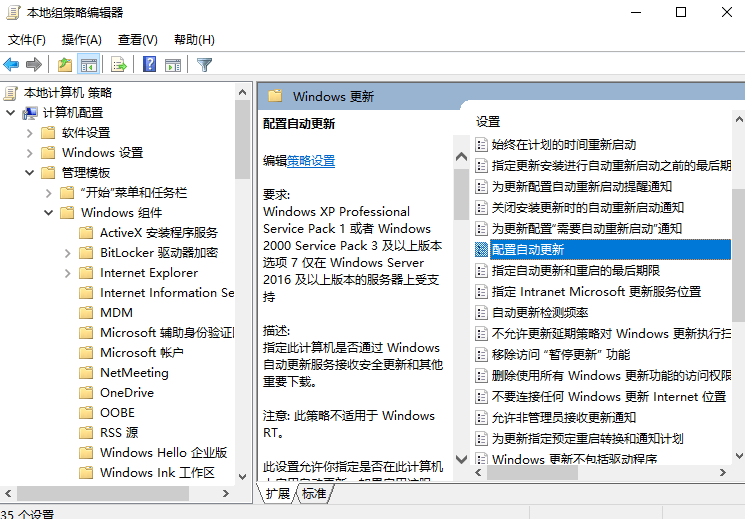
Task: Select ActiveX 安装程序服务 in the tree
Action: [x=159, y=233]
